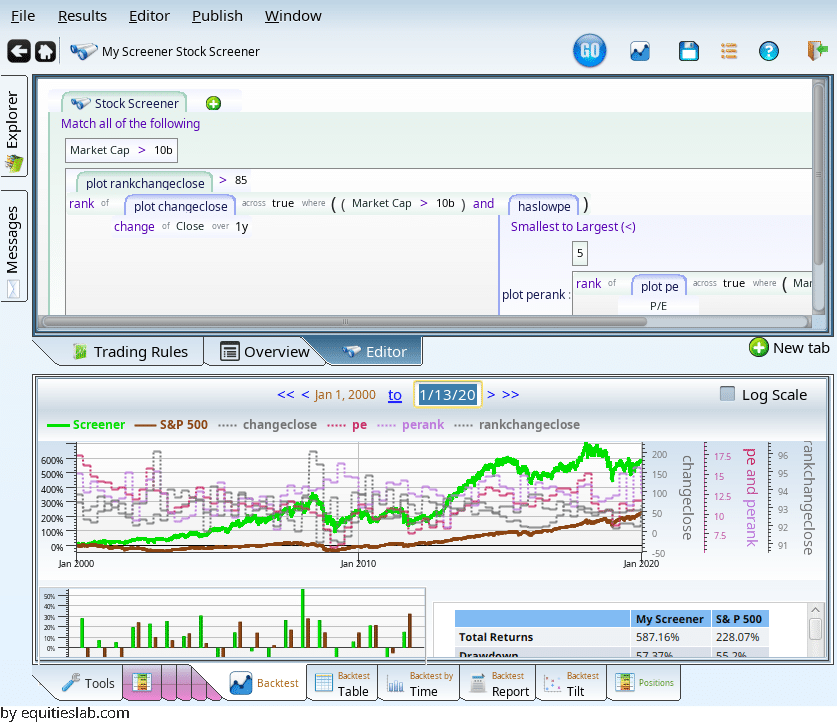The image size is (837, 722).
Task: Toggle the S&P 500 legend series
Action: [x=171, y=425]
